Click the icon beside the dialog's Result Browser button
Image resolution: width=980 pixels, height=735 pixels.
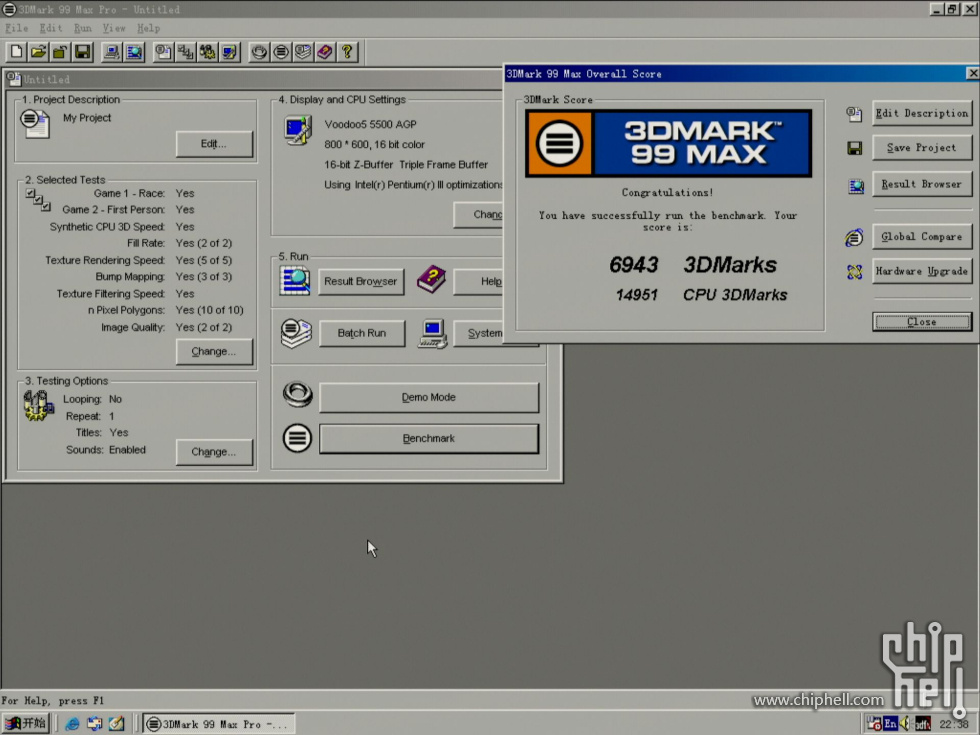point(855,186)
